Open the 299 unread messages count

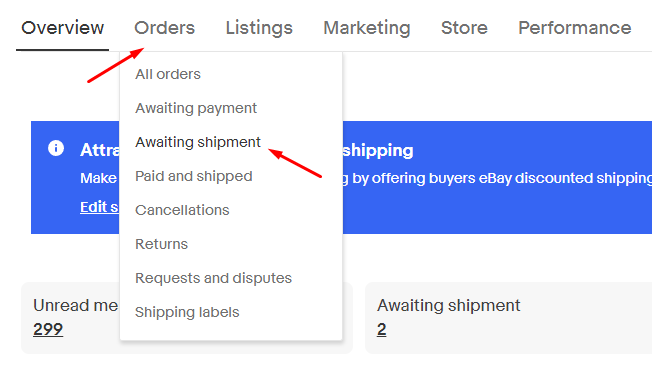48,329
